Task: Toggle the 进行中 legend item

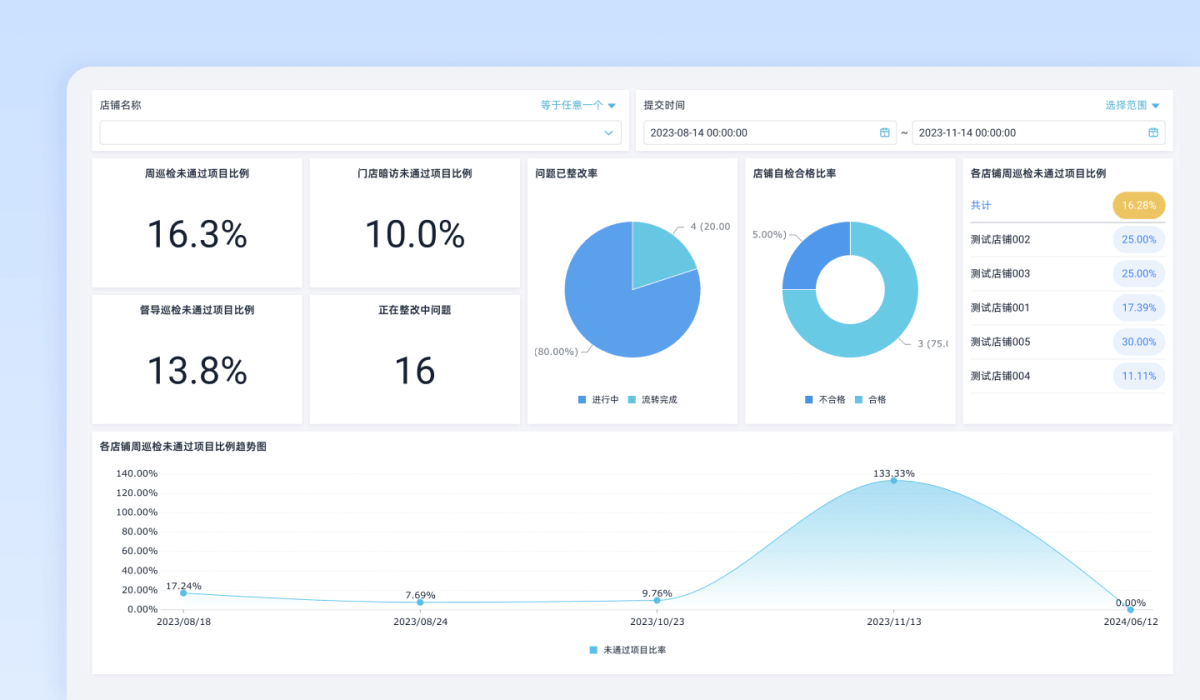Action: pyautogui.click(x=598, y=399)
